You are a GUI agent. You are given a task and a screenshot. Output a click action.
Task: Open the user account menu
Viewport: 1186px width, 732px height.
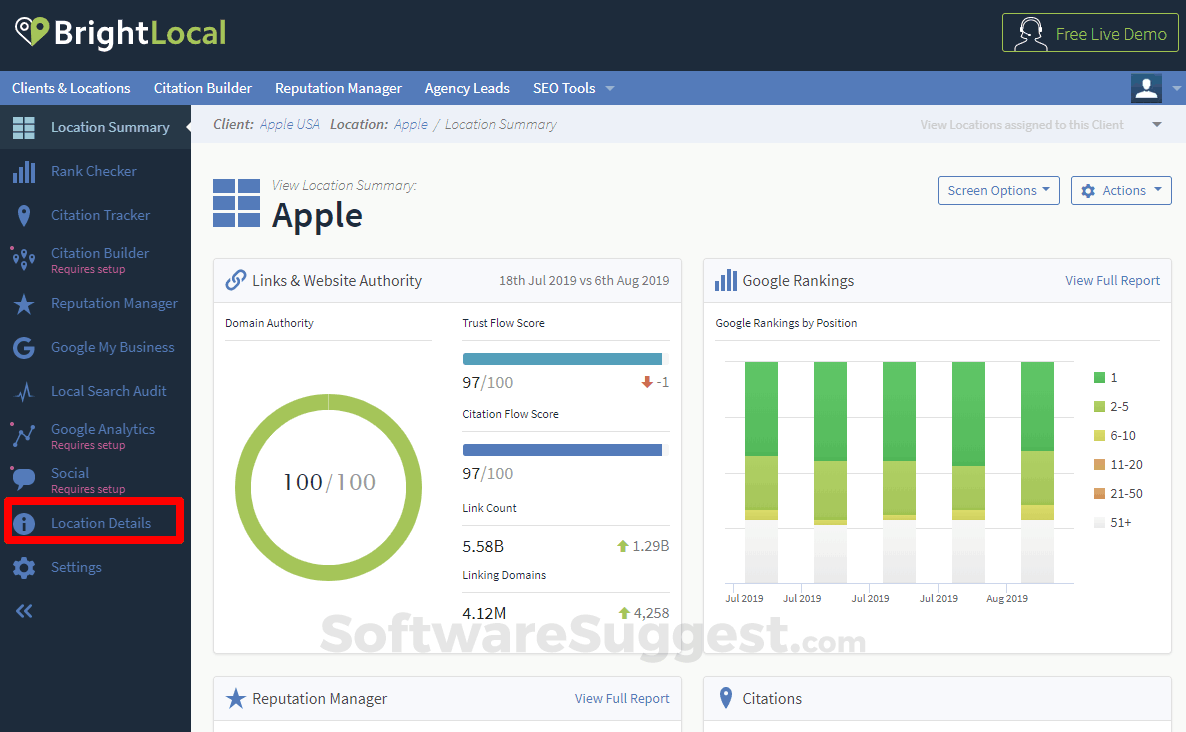(1146, 88)
